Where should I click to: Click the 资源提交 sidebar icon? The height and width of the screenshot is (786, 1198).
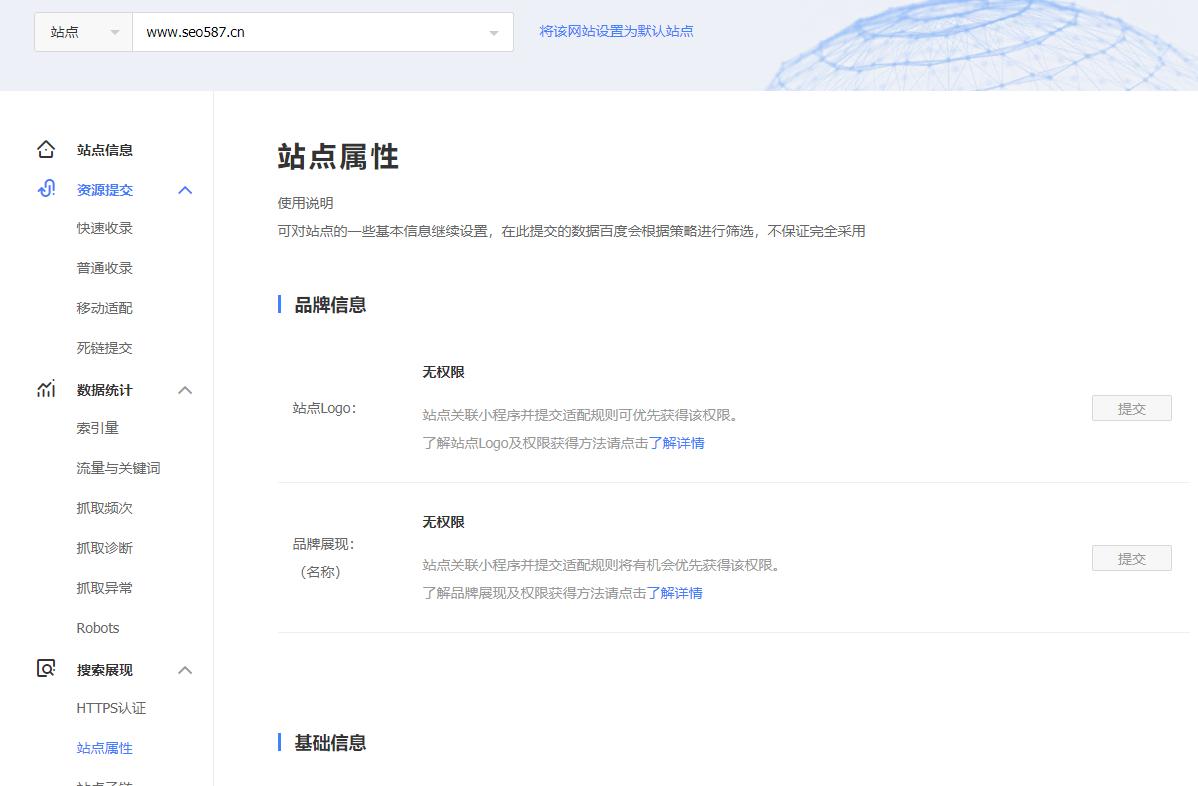45,189
